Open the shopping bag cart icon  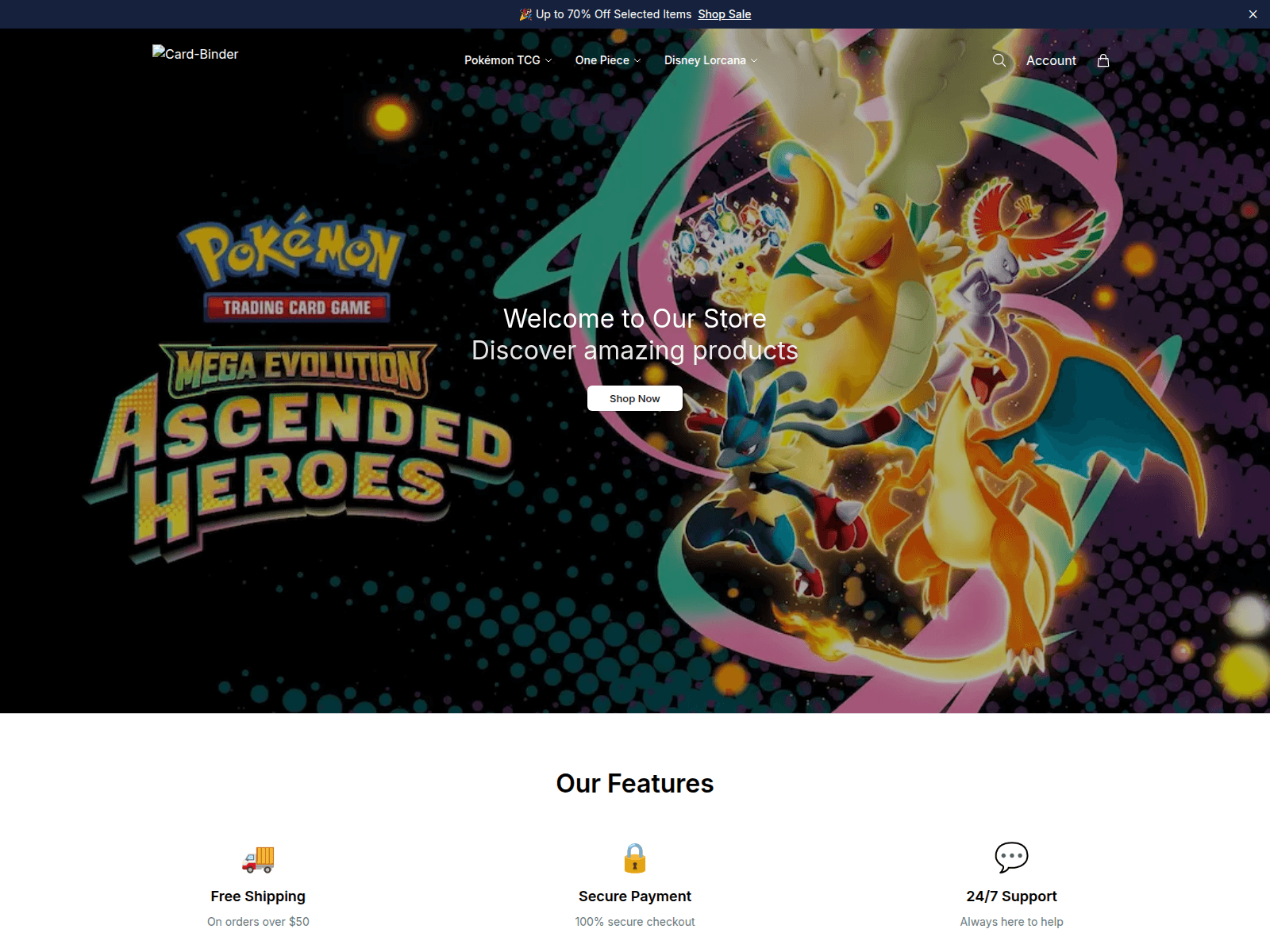pos(1103,60)
